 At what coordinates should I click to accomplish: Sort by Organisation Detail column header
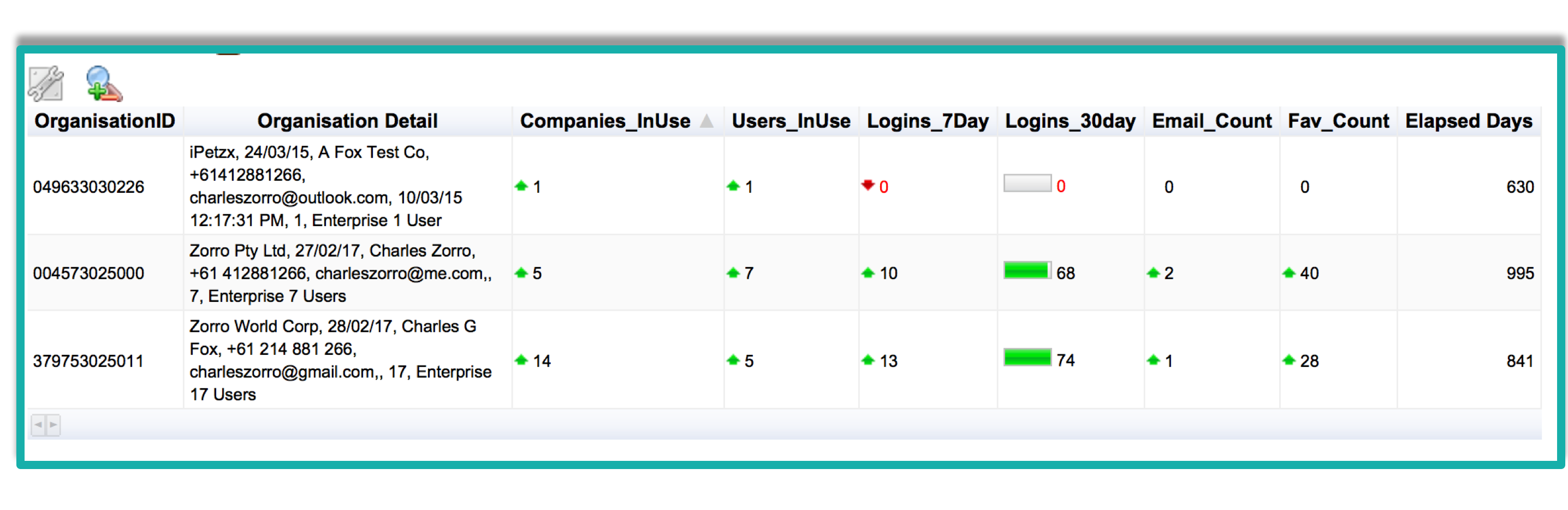tap(347, 121)
